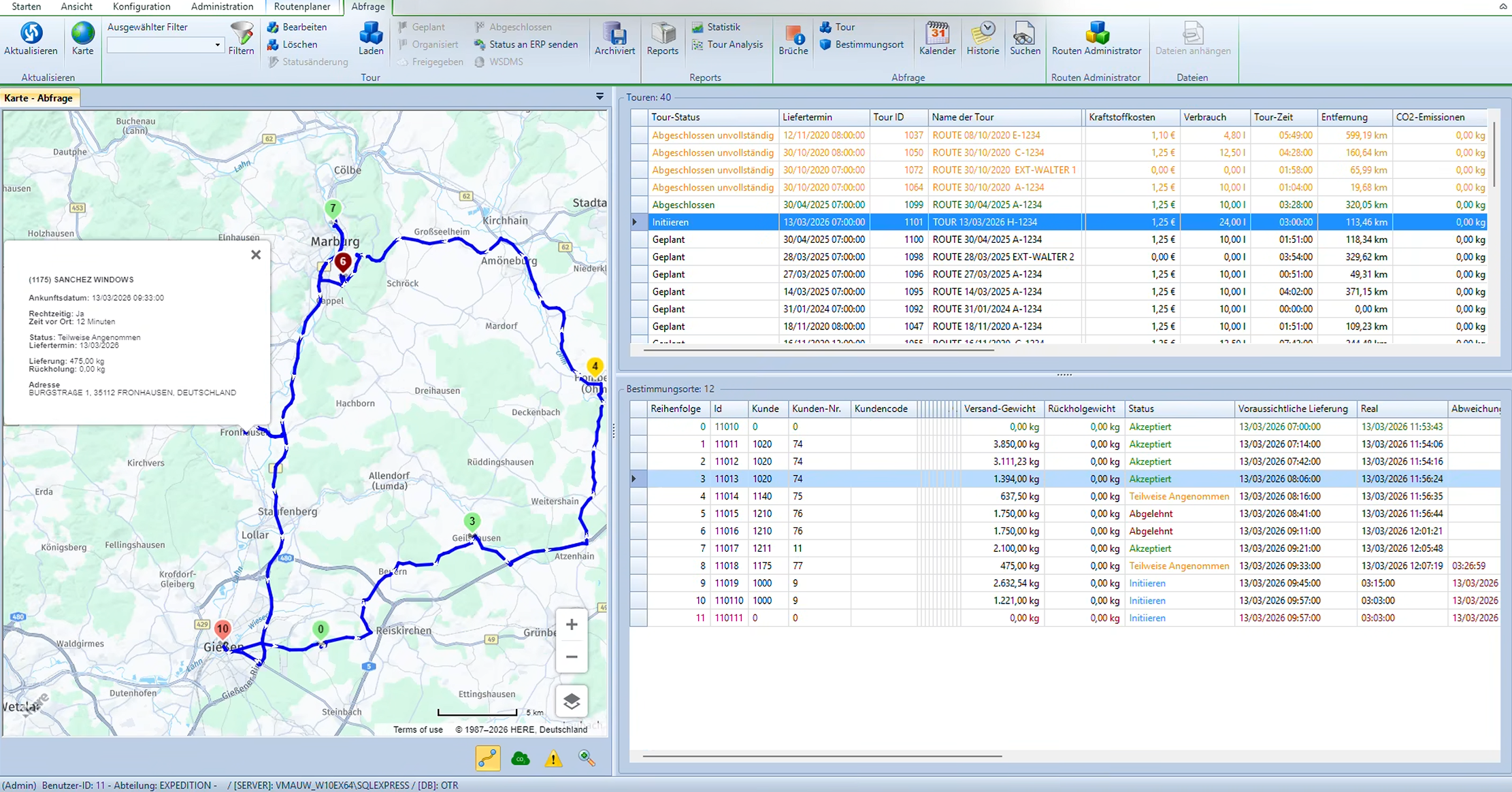This screenshot has width=1512, height=792.
Task: Click red map marker 10 in Gießen
Action: 223,630
